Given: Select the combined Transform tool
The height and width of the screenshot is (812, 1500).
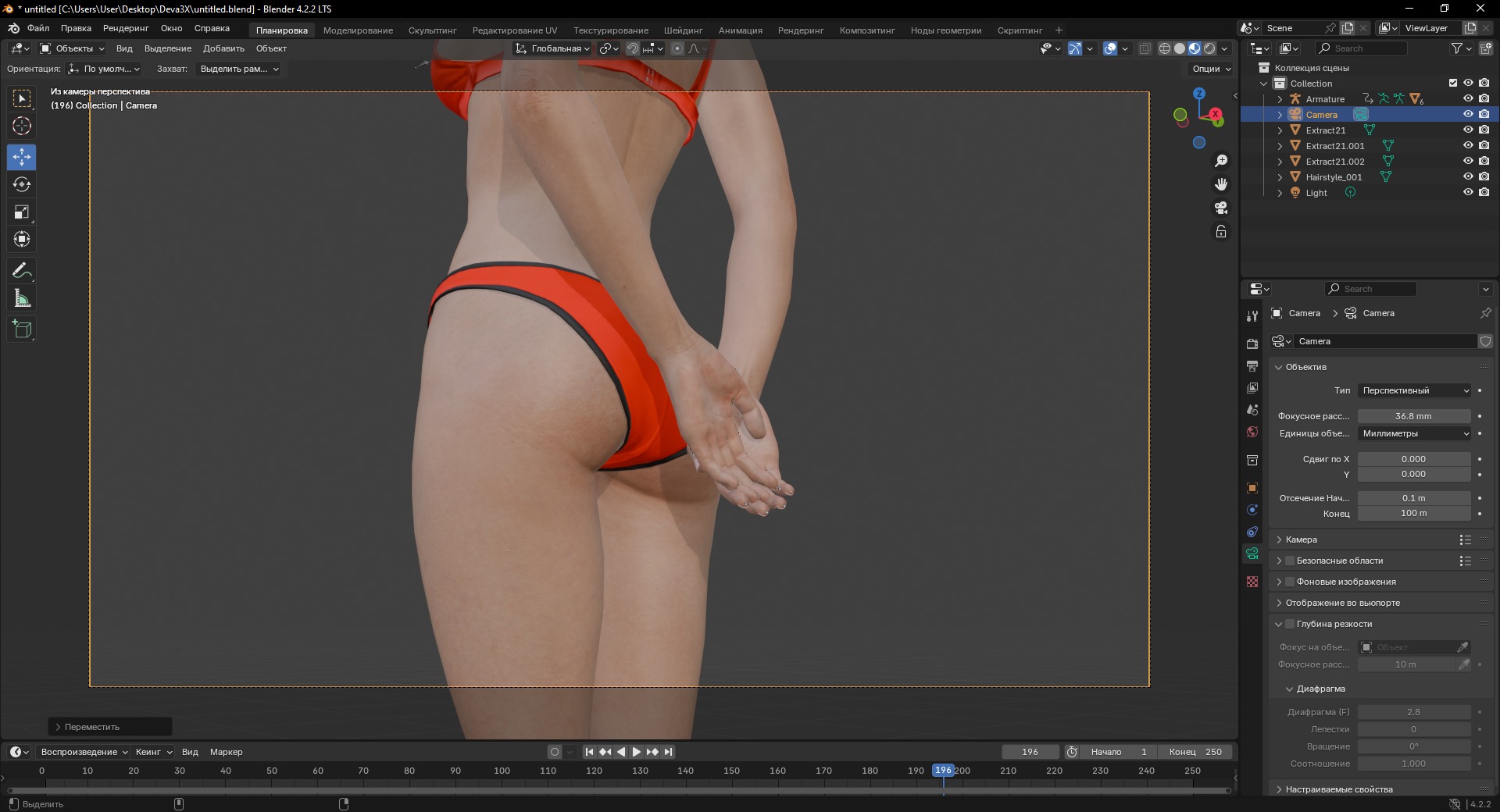Looking at the screenshot, I should (22, 239).
